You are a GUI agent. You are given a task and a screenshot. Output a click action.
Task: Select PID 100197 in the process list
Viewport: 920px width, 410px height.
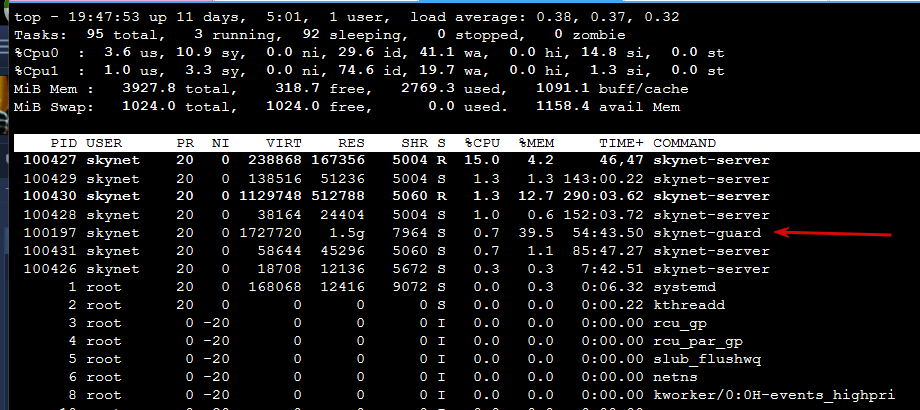[x=50, y=233]
